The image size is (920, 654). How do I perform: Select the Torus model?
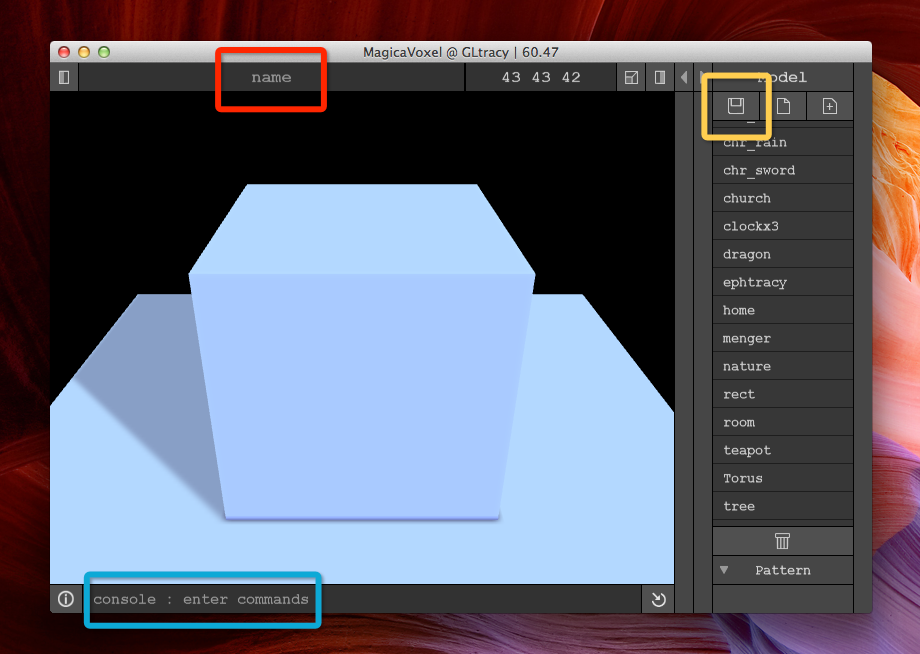(x=783, y=478)
